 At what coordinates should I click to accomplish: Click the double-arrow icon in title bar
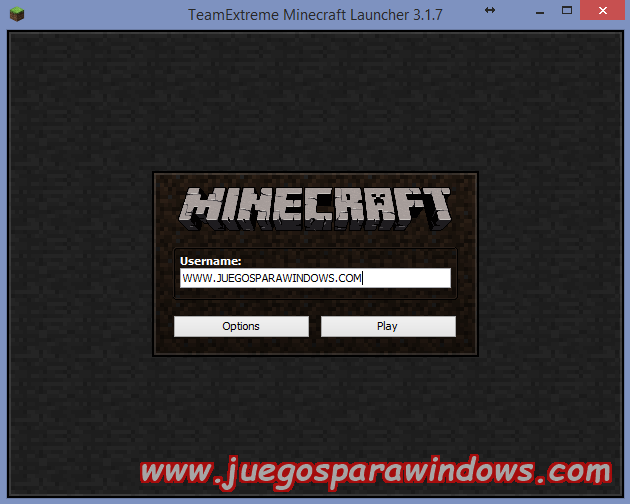(490, 10)
